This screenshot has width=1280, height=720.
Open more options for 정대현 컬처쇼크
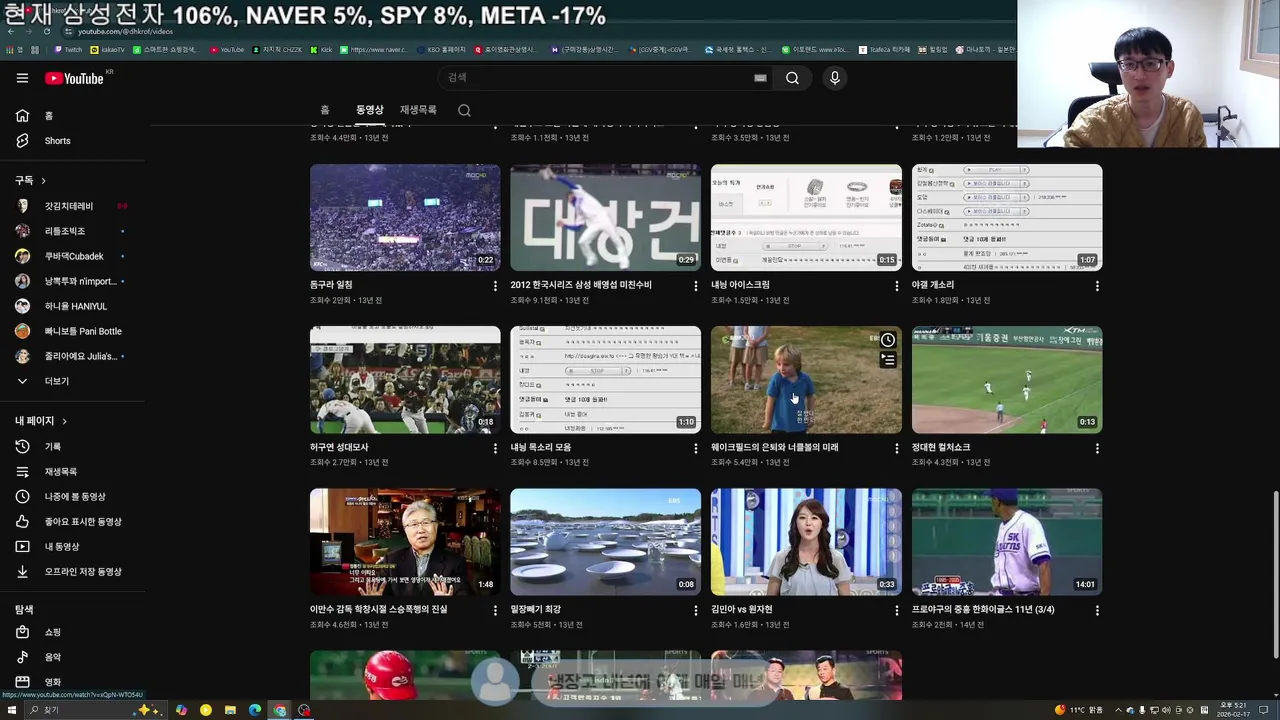click(x=1097, y=448)
